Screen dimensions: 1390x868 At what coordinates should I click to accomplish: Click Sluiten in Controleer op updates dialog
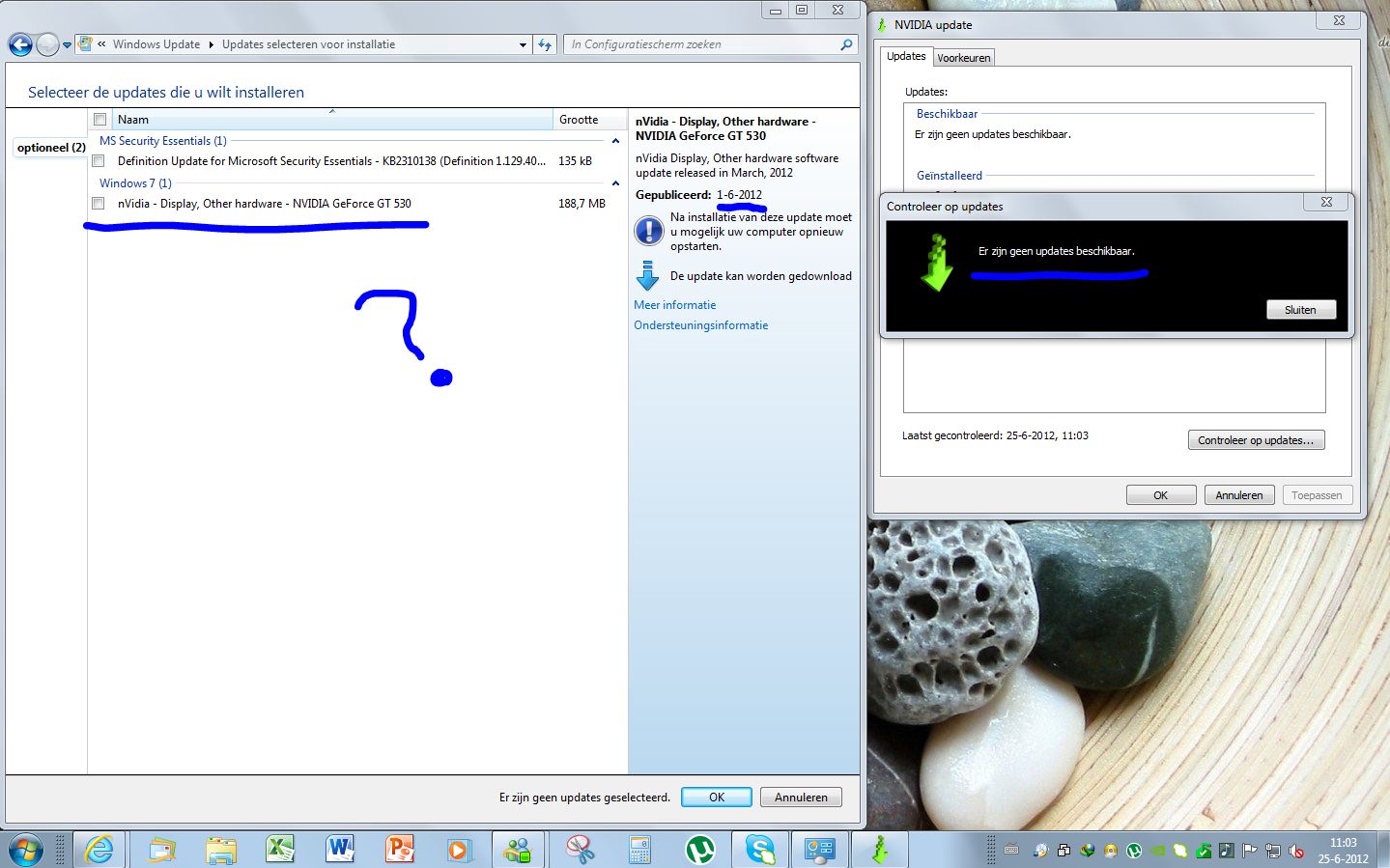(1300, 310)
